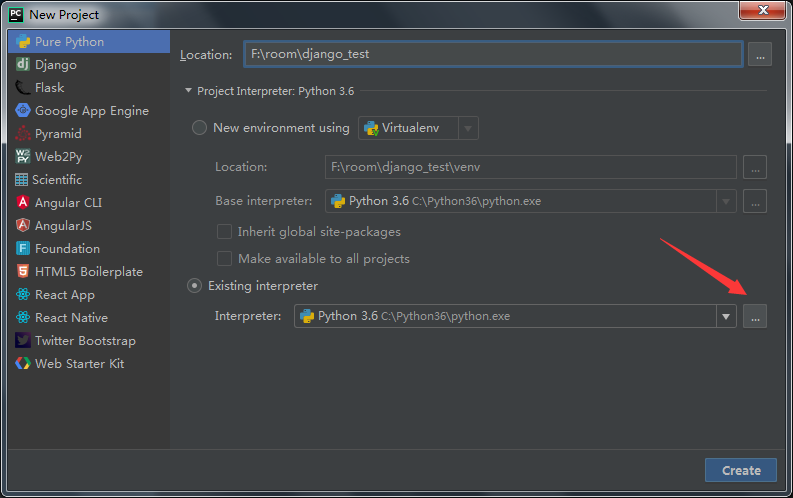
Task: Toggle Make available to all projects checkbox
Action: point(224,258)
